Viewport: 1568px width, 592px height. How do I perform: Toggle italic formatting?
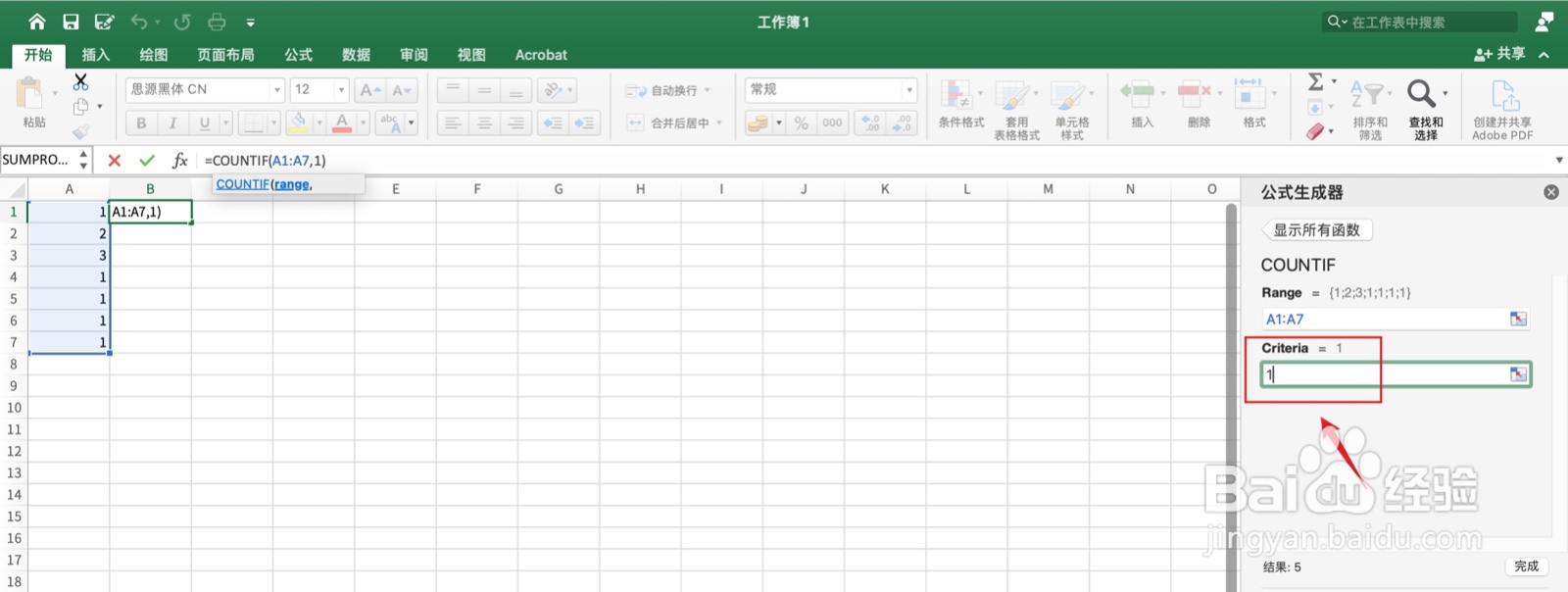click(x=172, y=123)
